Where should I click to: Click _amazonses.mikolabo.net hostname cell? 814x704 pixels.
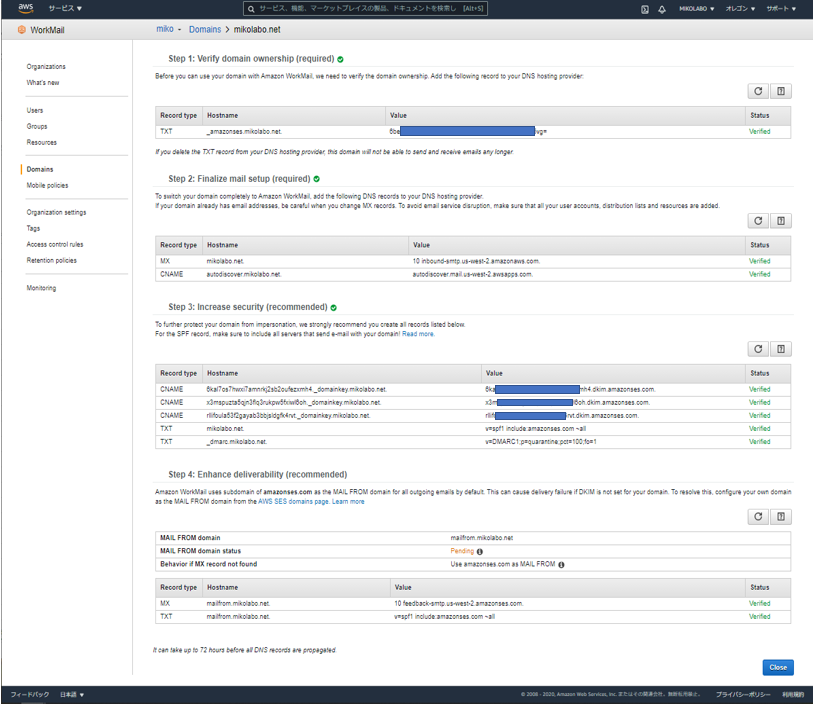244,132
